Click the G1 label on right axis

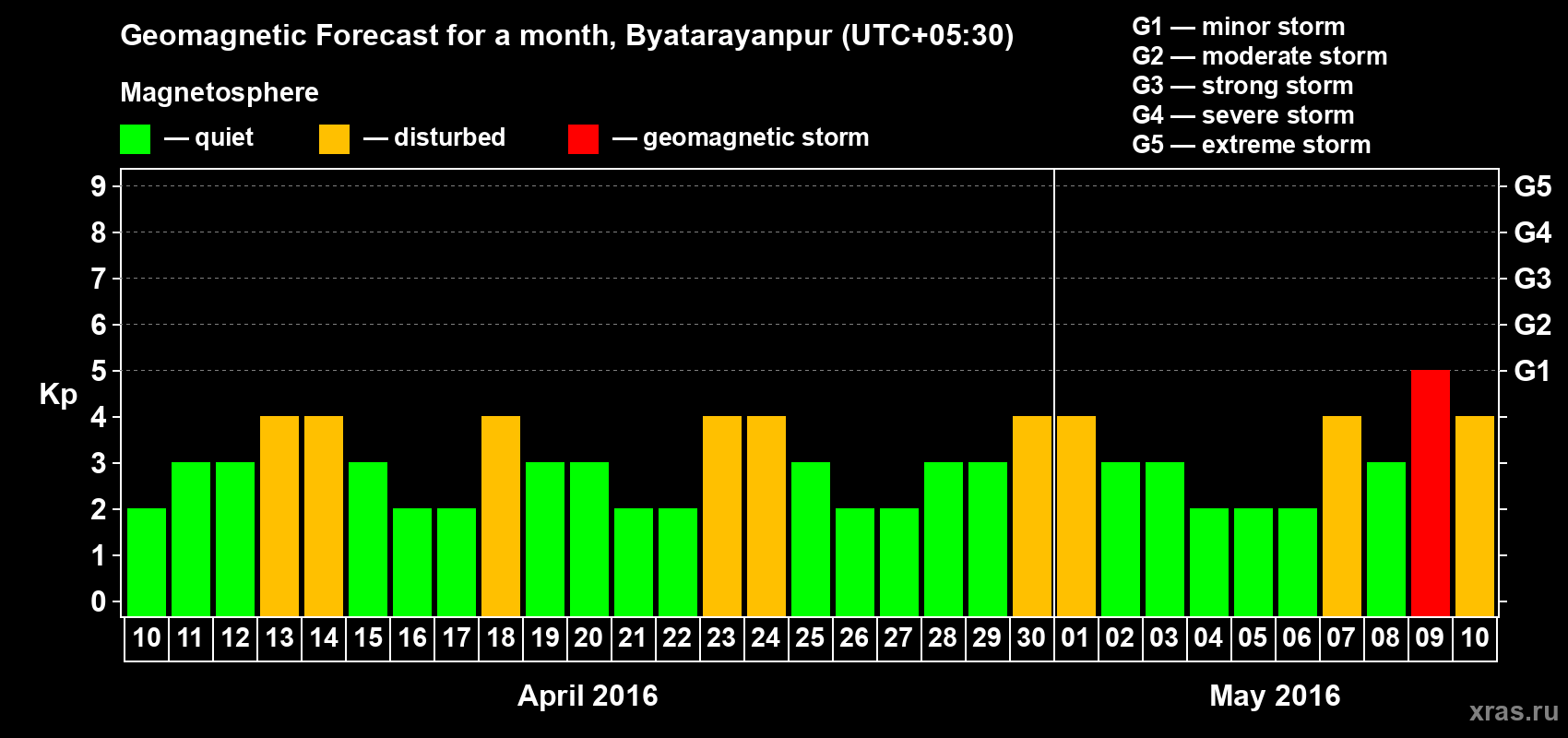point(1532,371)
